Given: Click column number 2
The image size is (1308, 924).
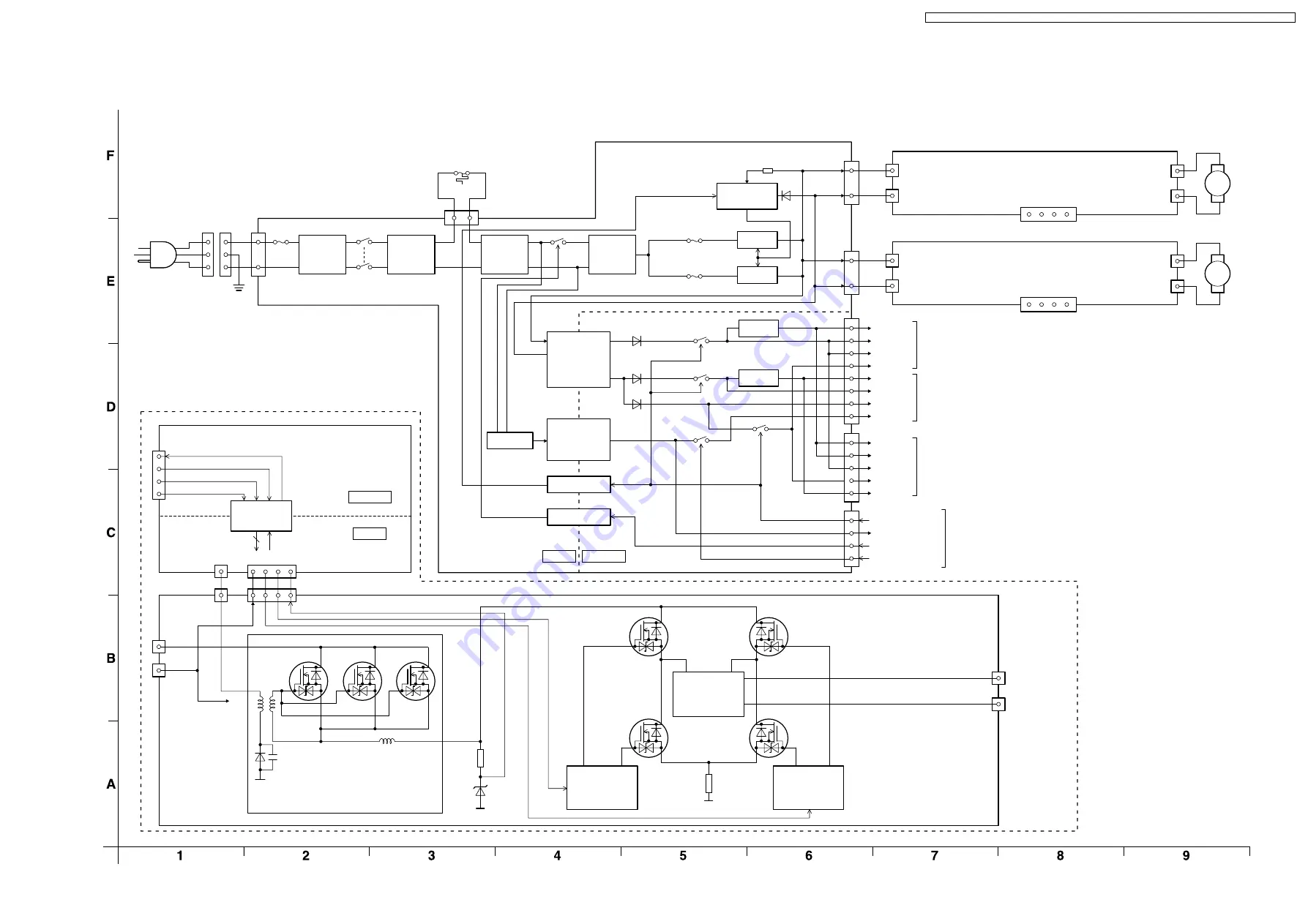Looking at the screenshot, I should [x=306, y=856].
